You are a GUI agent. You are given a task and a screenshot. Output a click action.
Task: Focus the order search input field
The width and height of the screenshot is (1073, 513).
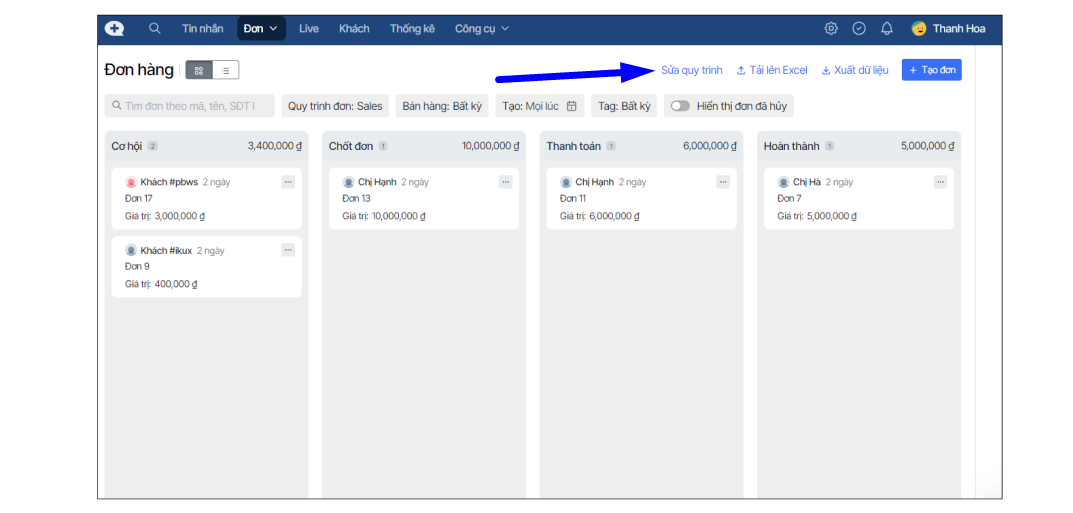190,106
